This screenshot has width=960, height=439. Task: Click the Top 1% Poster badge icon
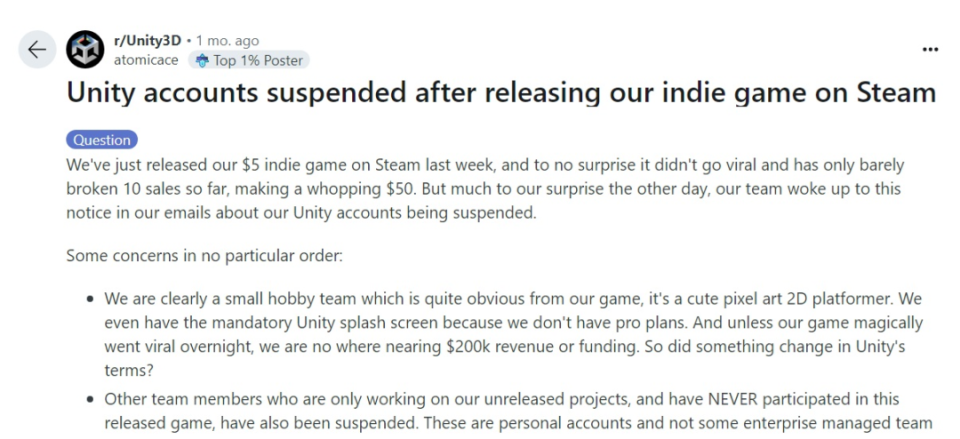[201, 60]
